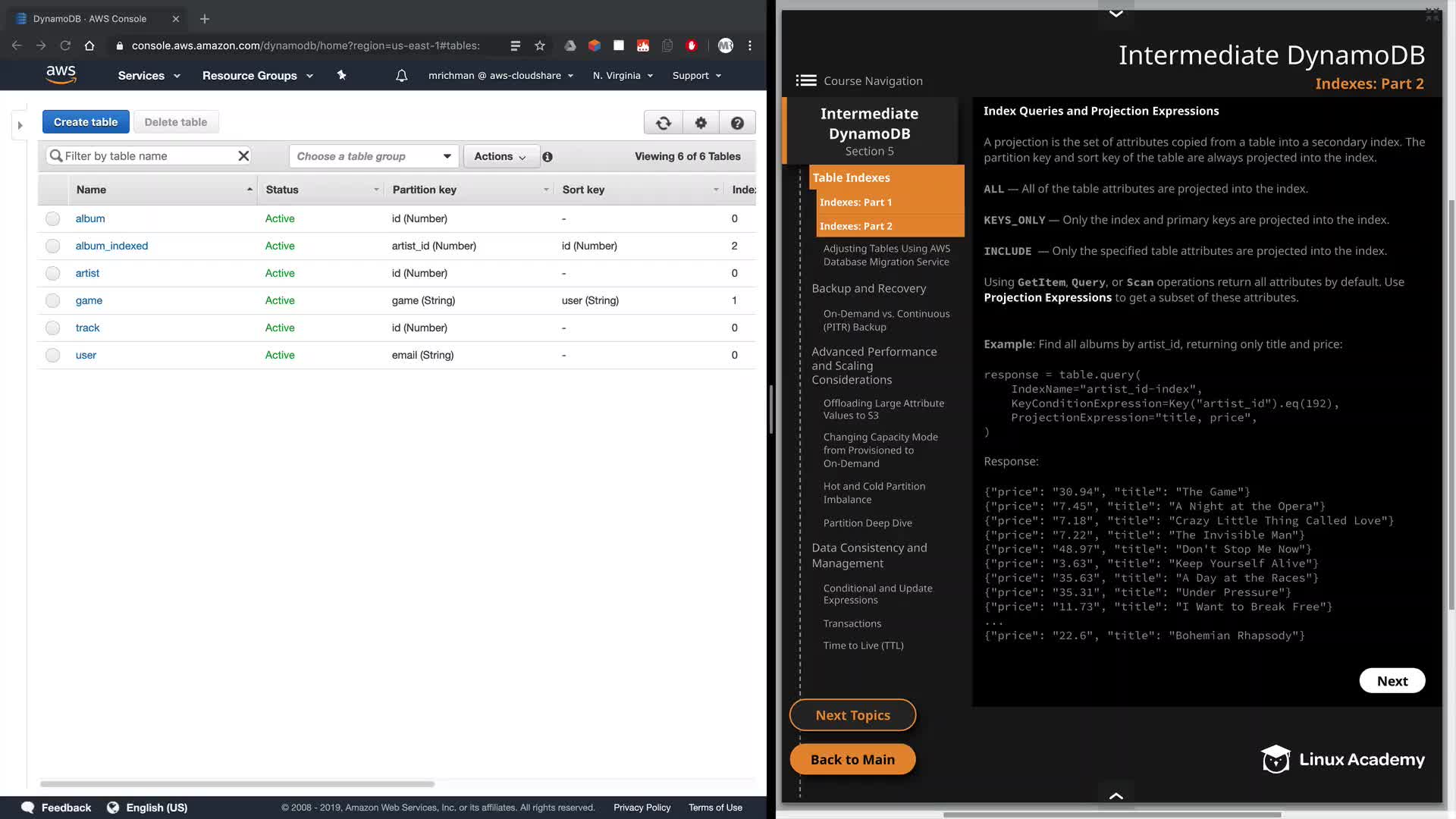Click the Create table button
The height and width of the screenshot is (819, 1456).
pos(86,122)
